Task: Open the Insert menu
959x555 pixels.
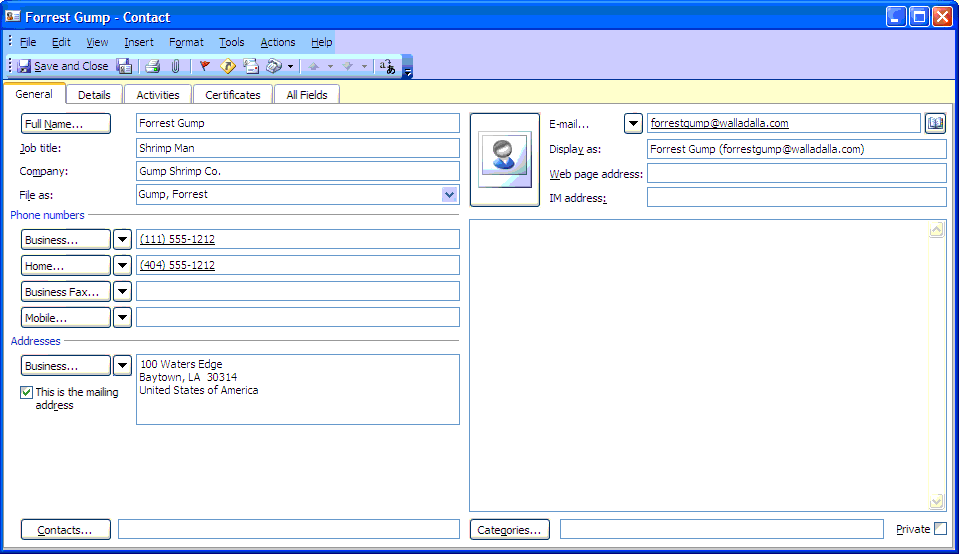Action: point(139,42)
